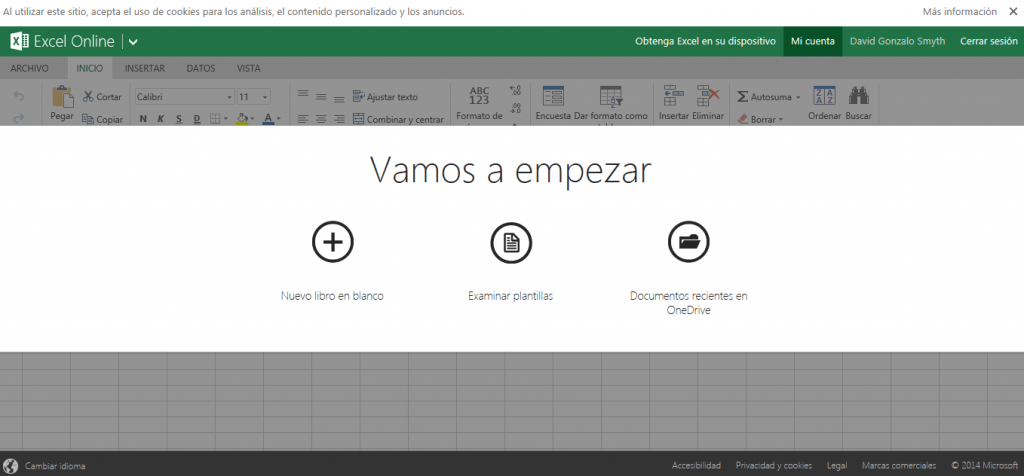Click the ABC 123 number format icon
This screenshot has width=1024, height=476.
tap(479, 96)
